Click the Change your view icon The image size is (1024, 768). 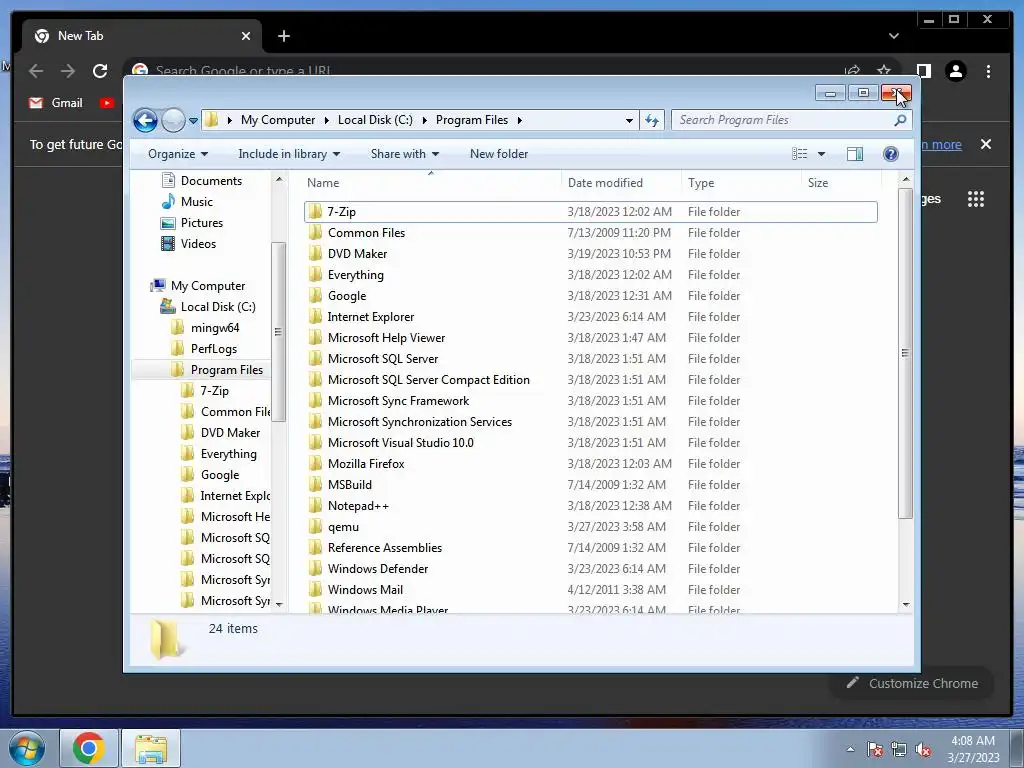799,154
